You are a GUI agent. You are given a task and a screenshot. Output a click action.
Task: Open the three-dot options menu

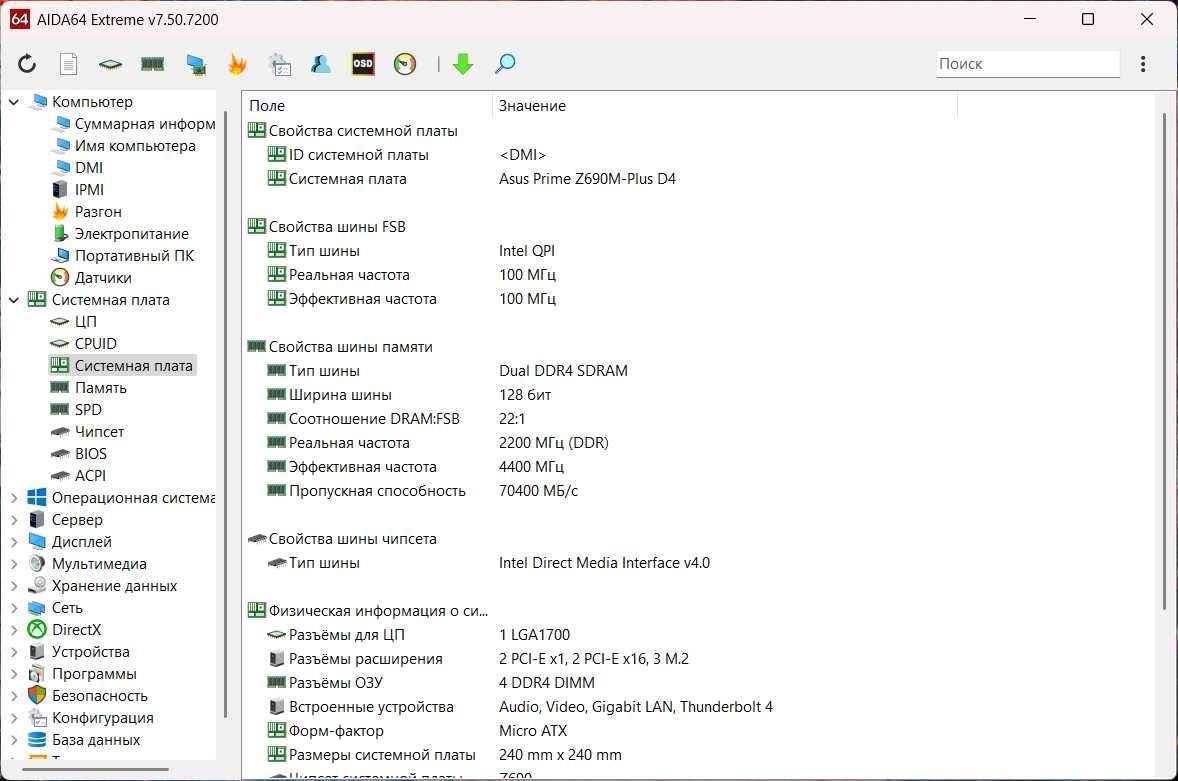click(1143, 64)
